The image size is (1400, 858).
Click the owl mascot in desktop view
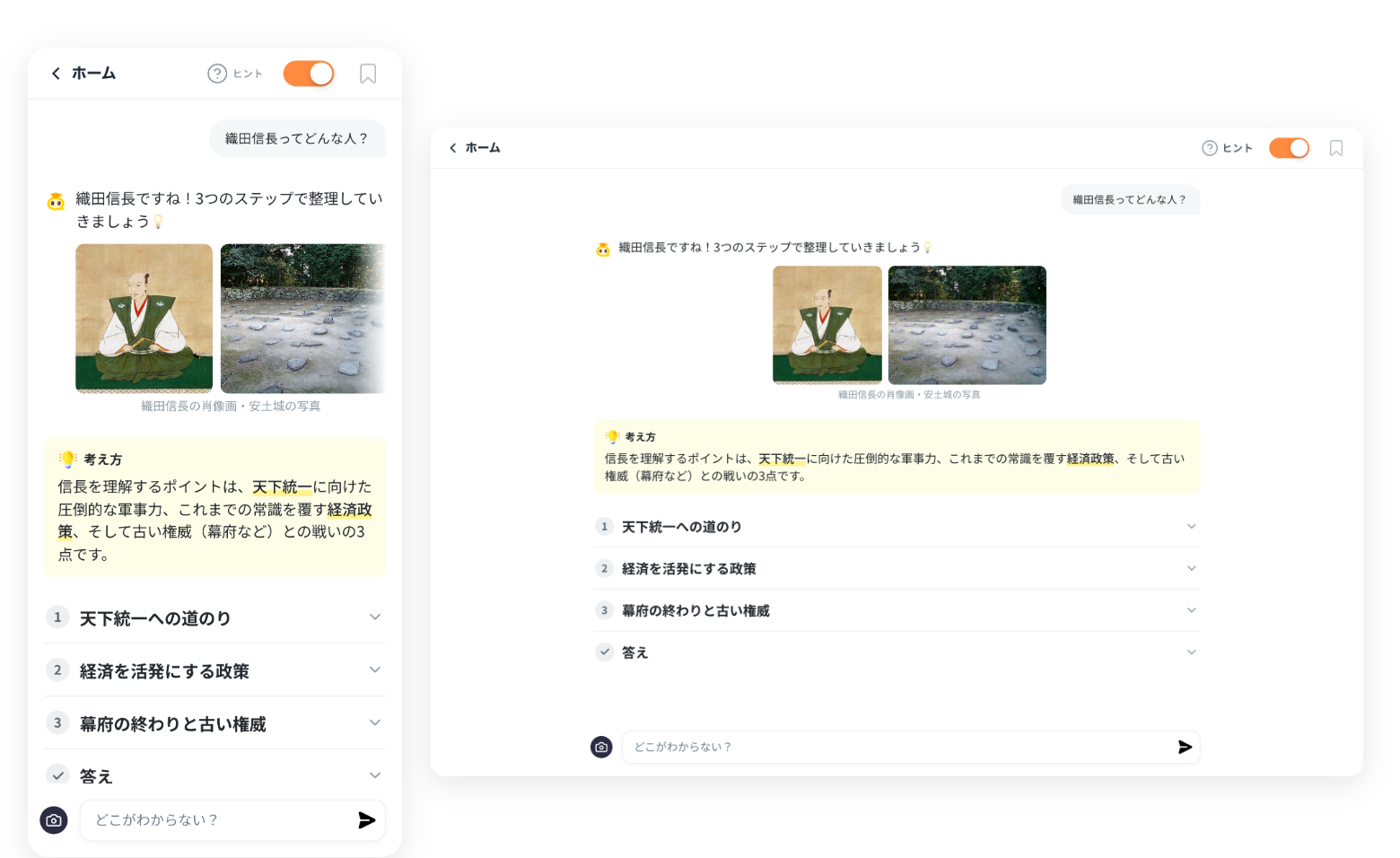(603, 249)
